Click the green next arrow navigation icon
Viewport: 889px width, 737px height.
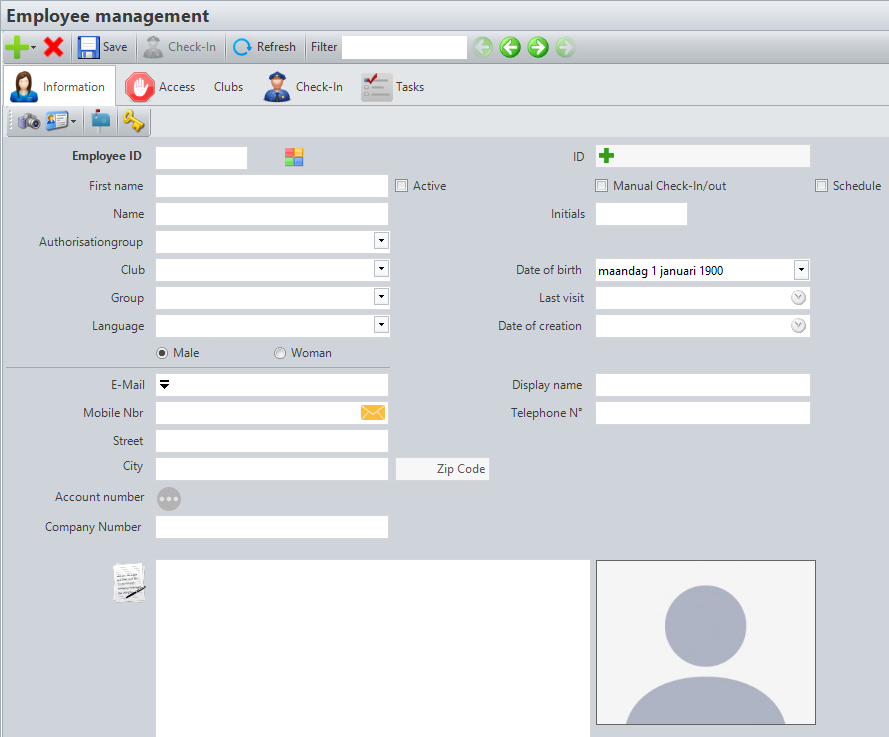point(538,47)
